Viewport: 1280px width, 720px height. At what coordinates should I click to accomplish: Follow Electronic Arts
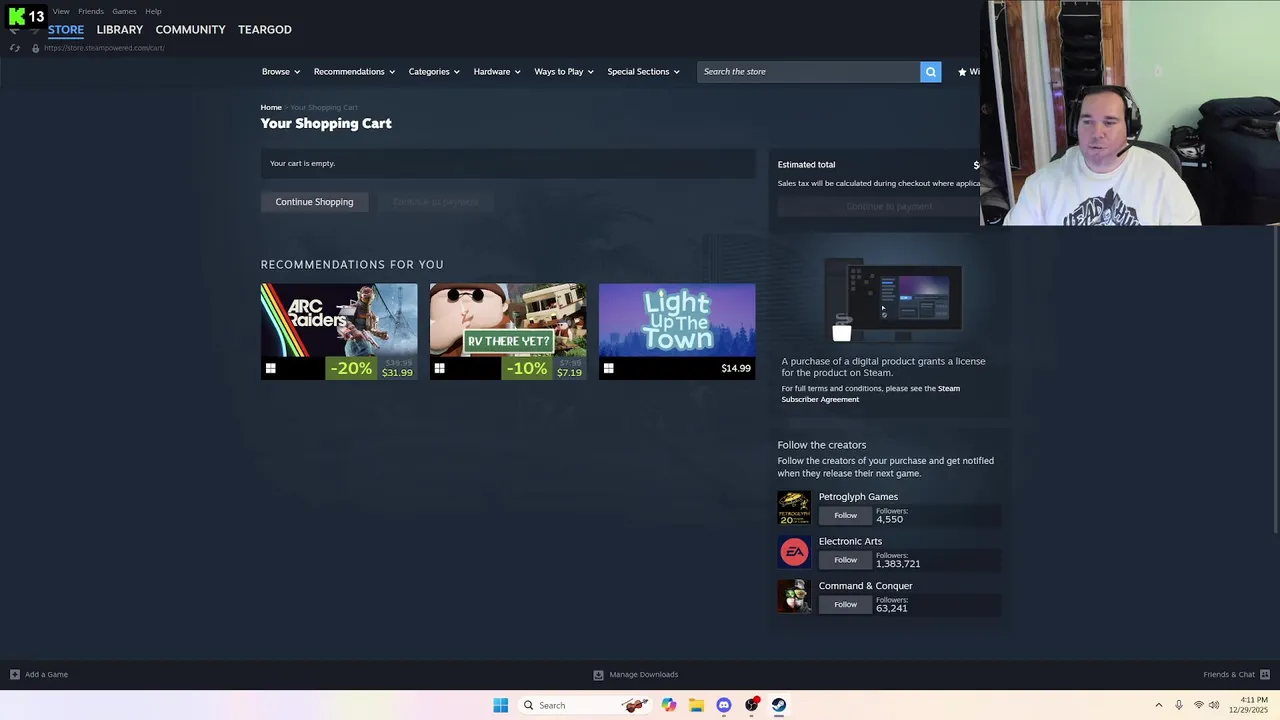845,560
